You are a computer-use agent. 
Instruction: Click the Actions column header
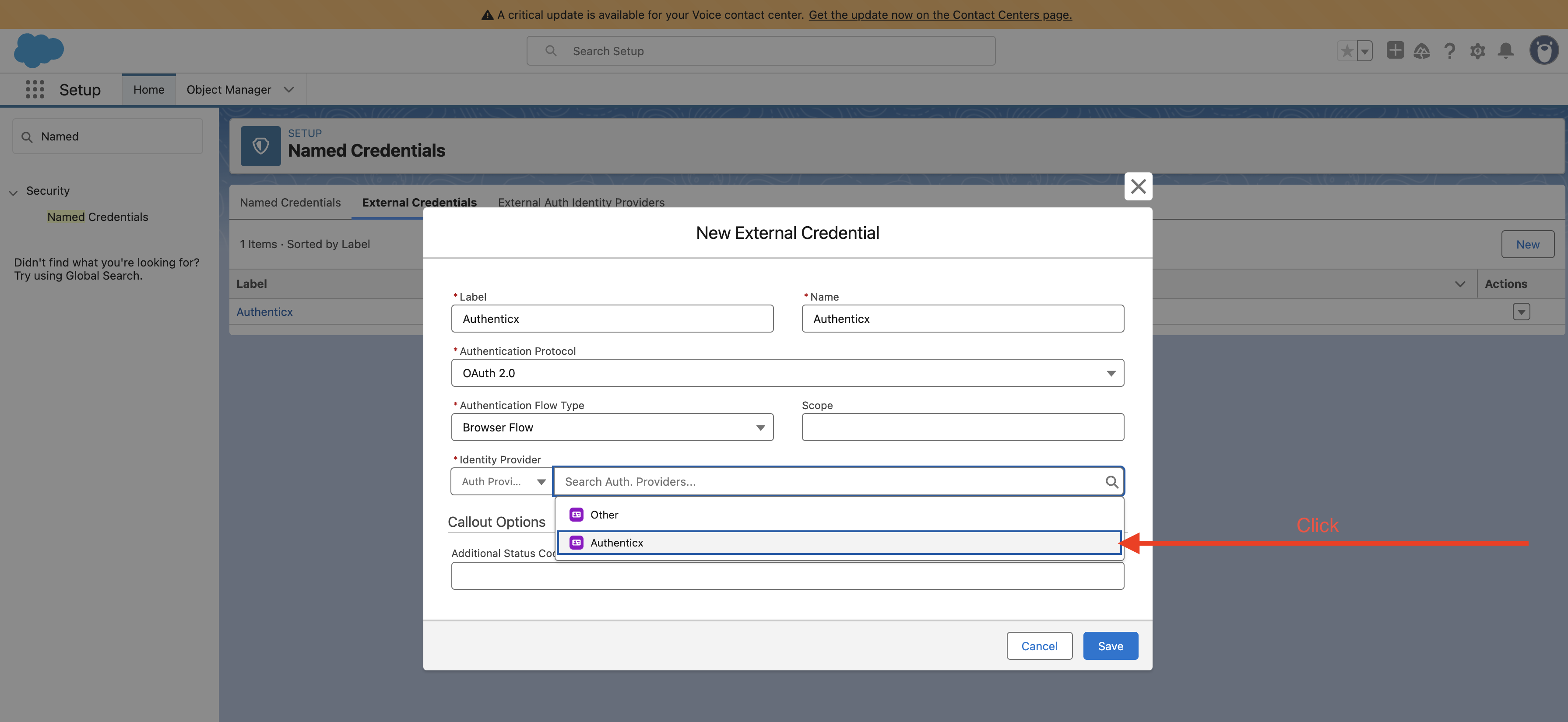click(1506, 284)
